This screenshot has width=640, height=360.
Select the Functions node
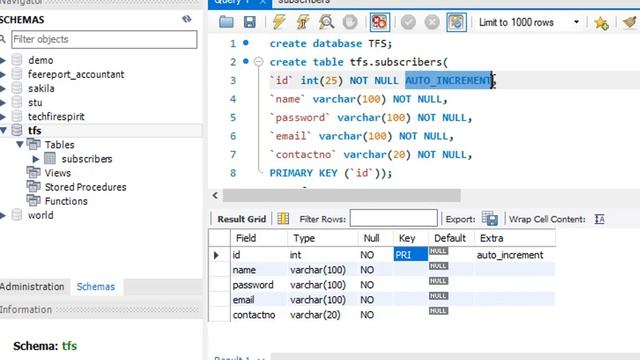click(x=66, y=201)
